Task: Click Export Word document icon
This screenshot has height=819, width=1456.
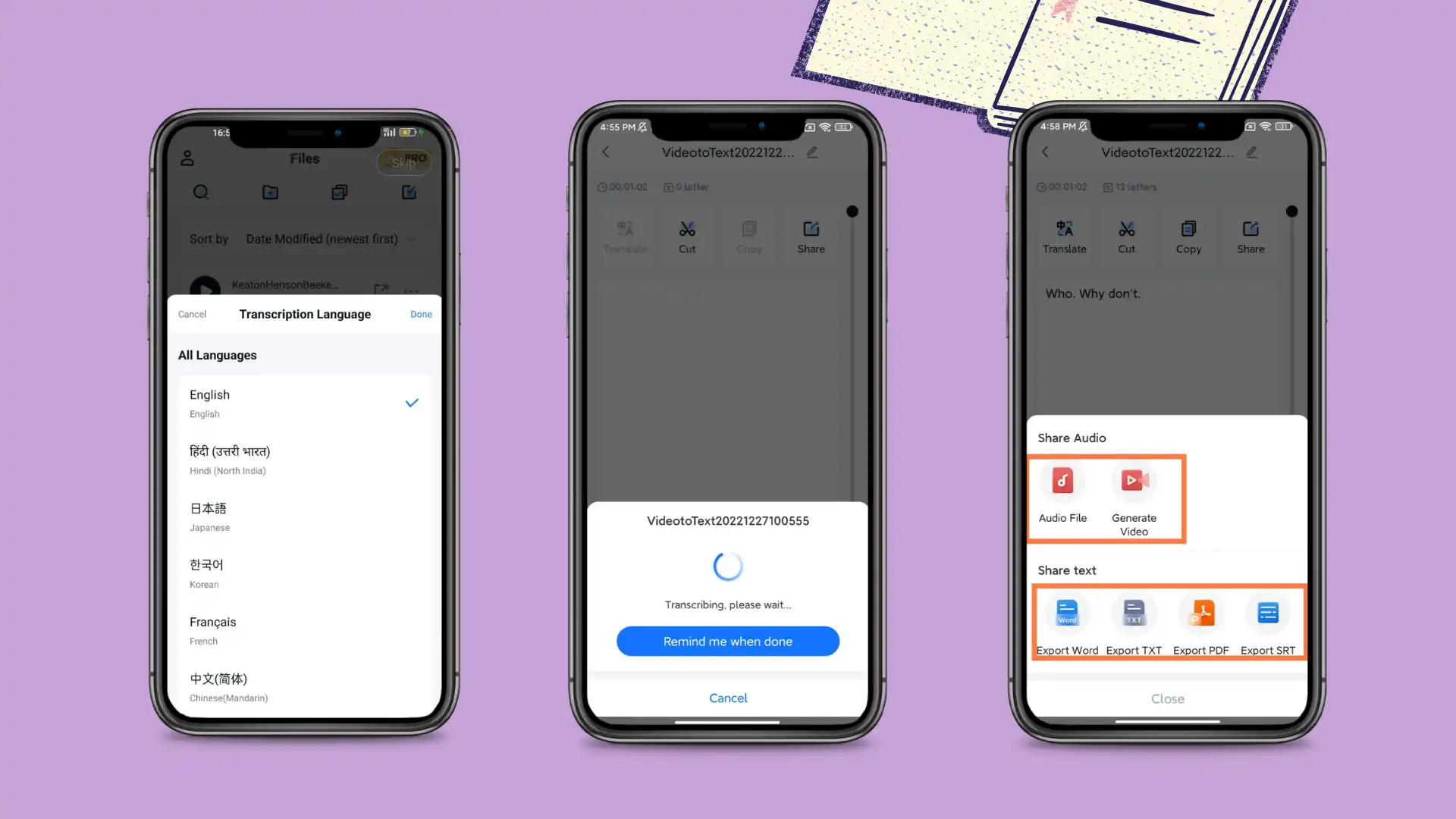Action: click(1067, 612)
